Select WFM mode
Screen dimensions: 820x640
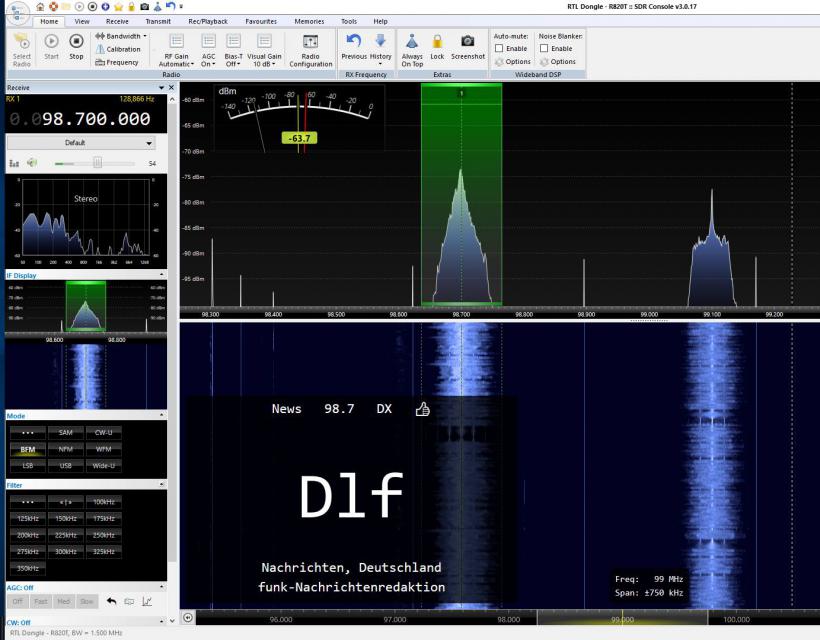[104, 449]
